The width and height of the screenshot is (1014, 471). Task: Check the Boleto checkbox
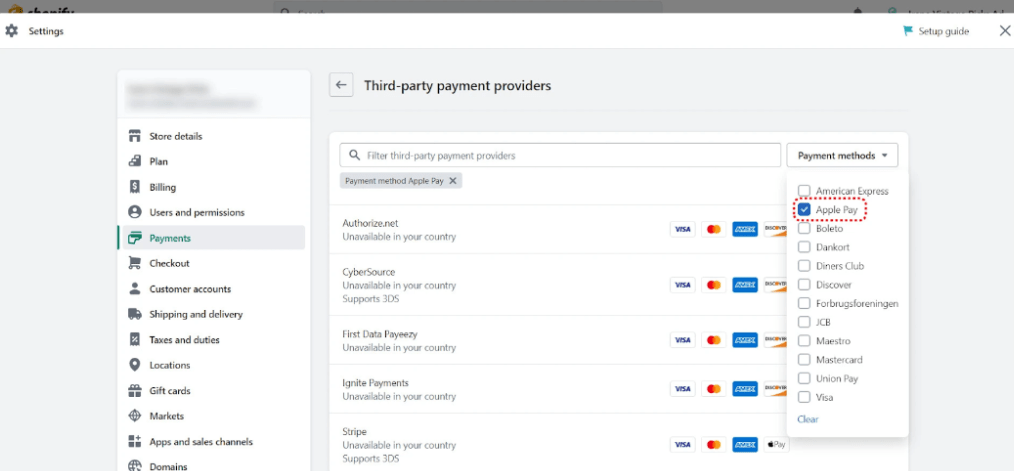804,228
